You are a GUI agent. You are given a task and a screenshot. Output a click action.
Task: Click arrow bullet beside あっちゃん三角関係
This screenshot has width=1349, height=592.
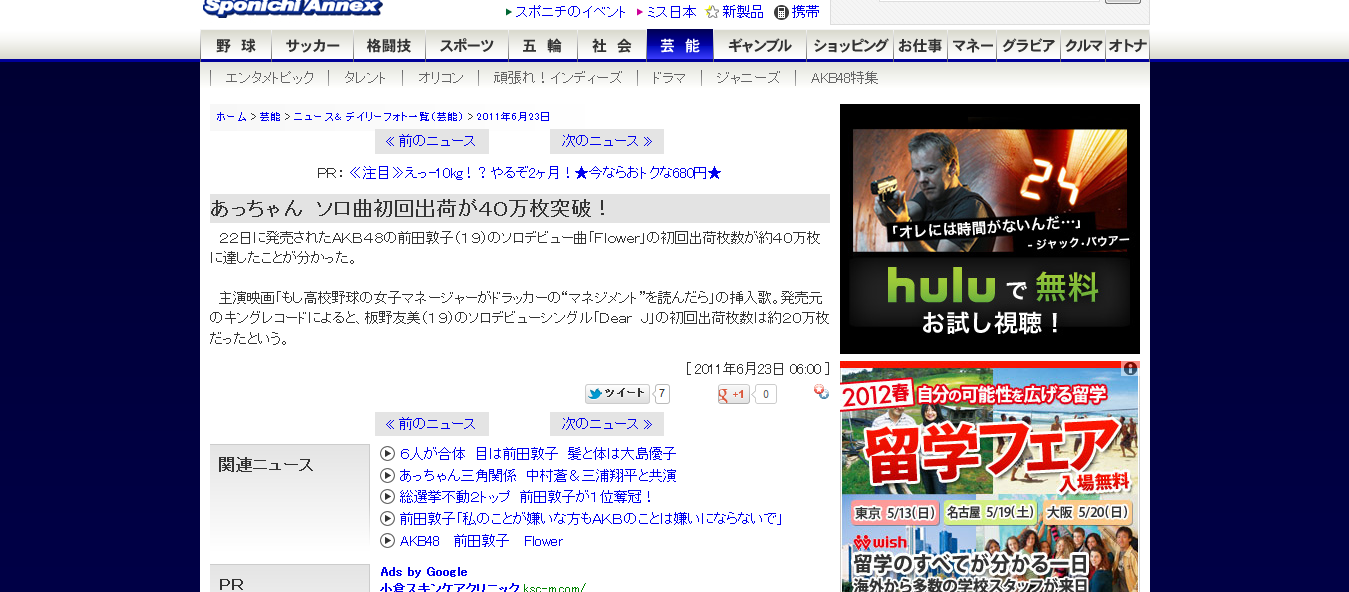[x=388, y=476]
